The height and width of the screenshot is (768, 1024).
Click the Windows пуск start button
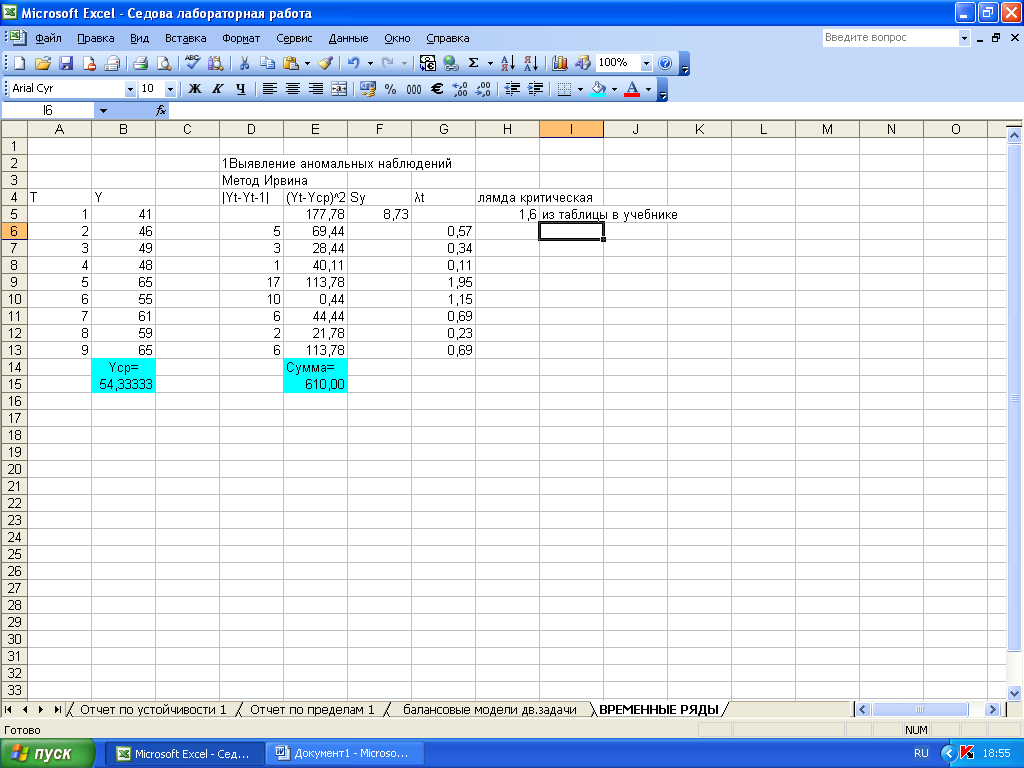(47, 754)
